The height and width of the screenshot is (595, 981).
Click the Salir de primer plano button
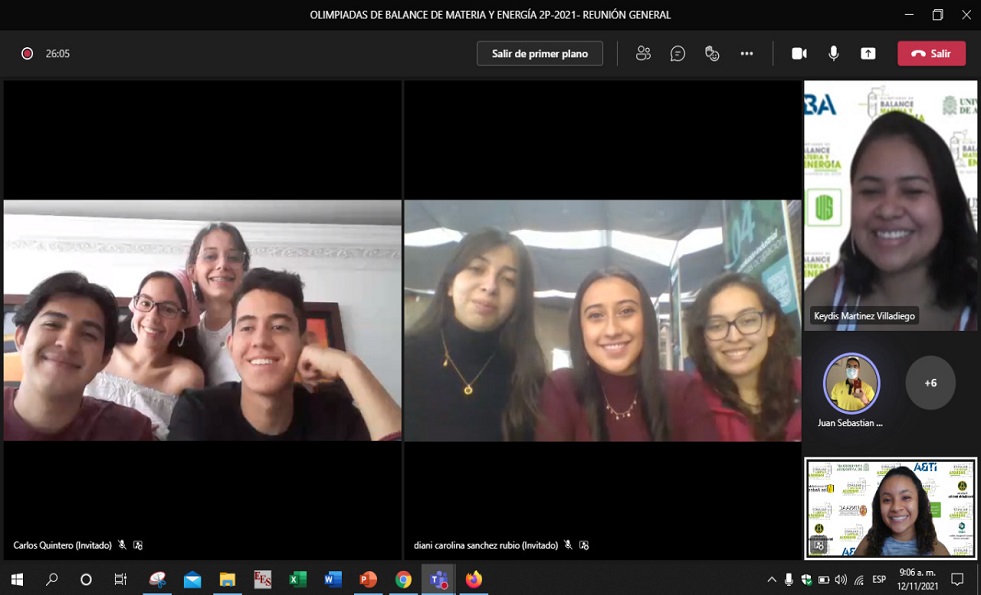(540, 54)
